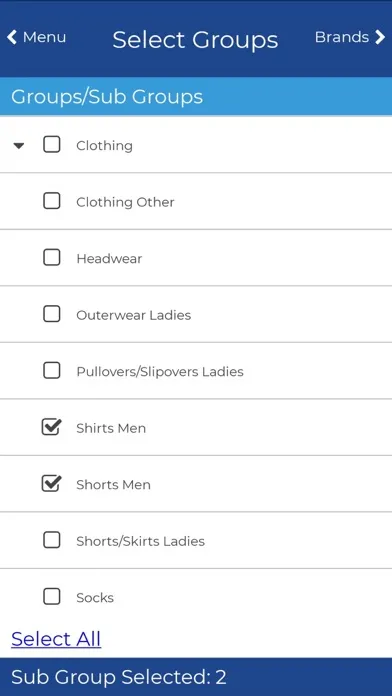Click the right chevron beside Brands

click(x=380, y=37)
